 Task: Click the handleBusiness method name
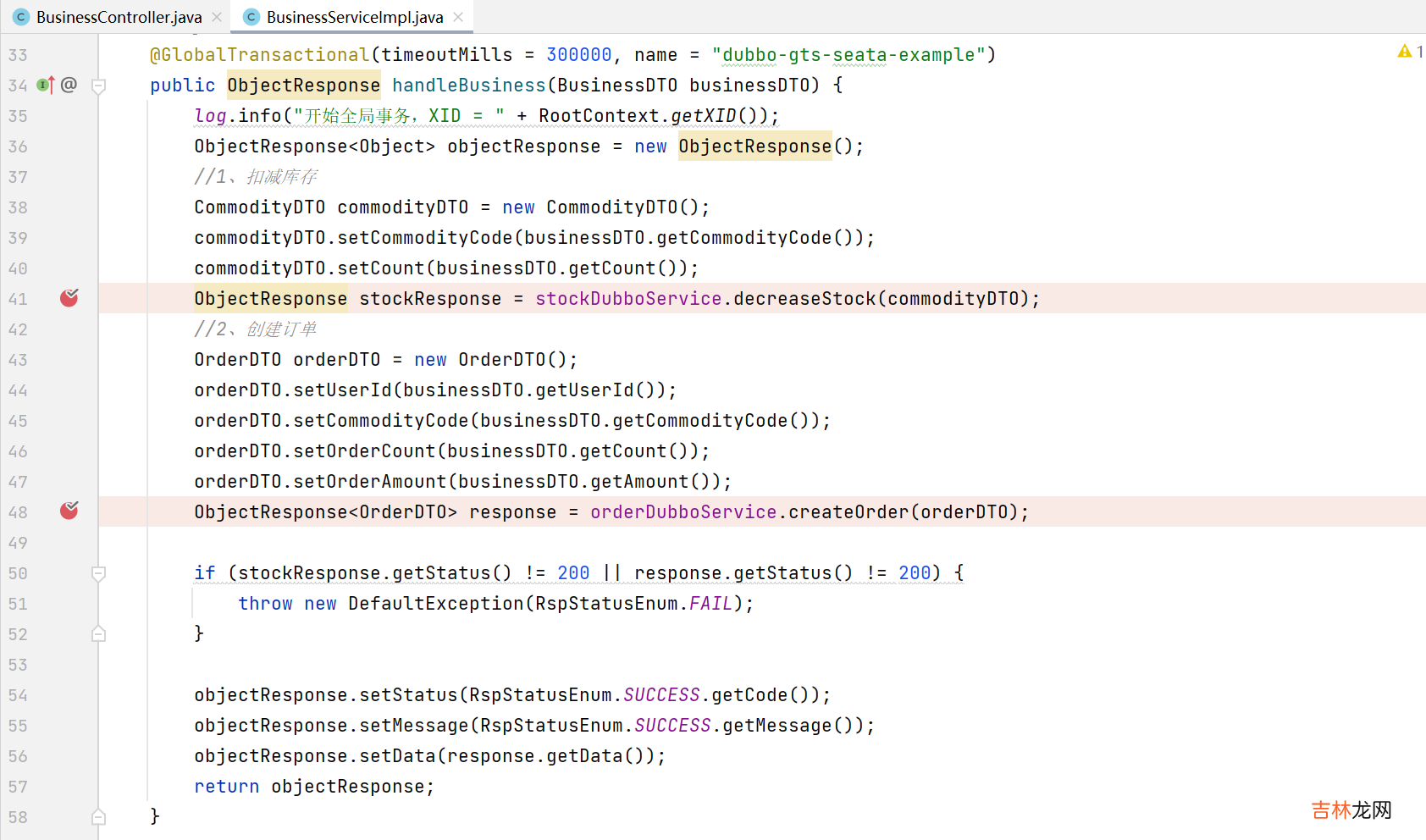tap(468, 86)
